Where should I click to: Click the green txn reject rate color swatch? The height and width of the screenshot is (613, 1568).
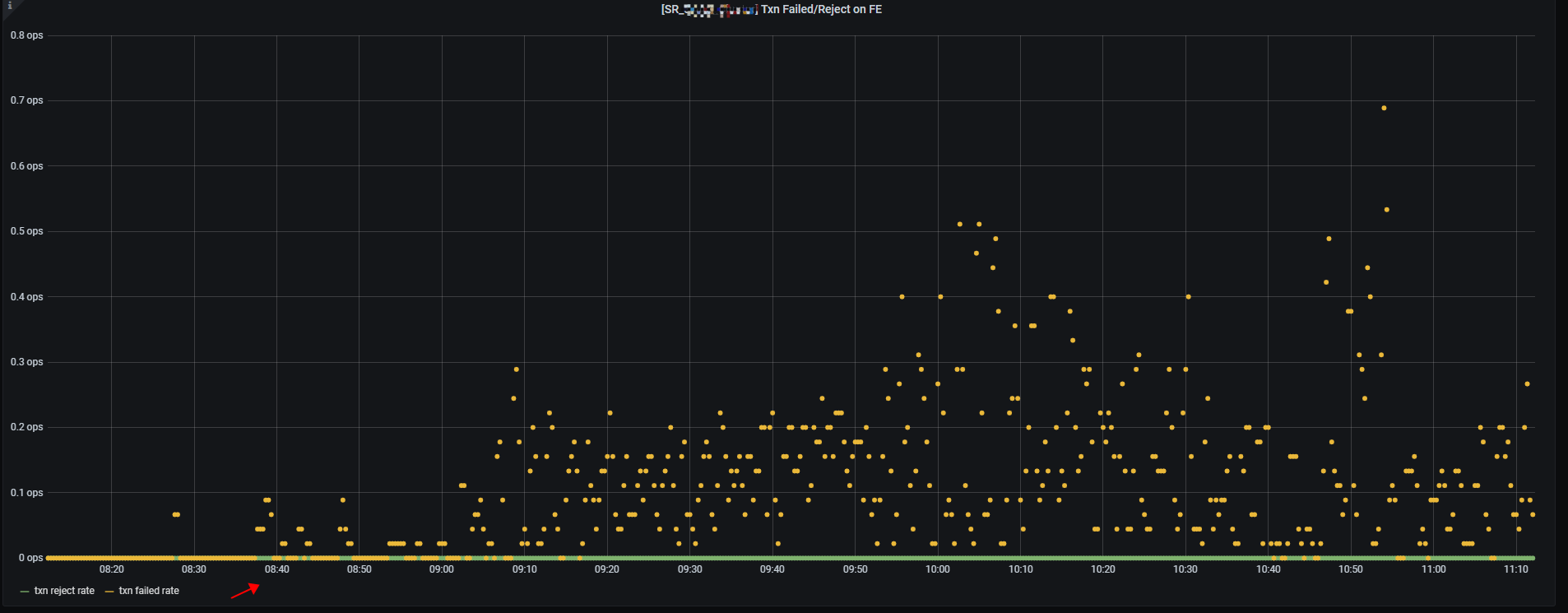[25, 592]
